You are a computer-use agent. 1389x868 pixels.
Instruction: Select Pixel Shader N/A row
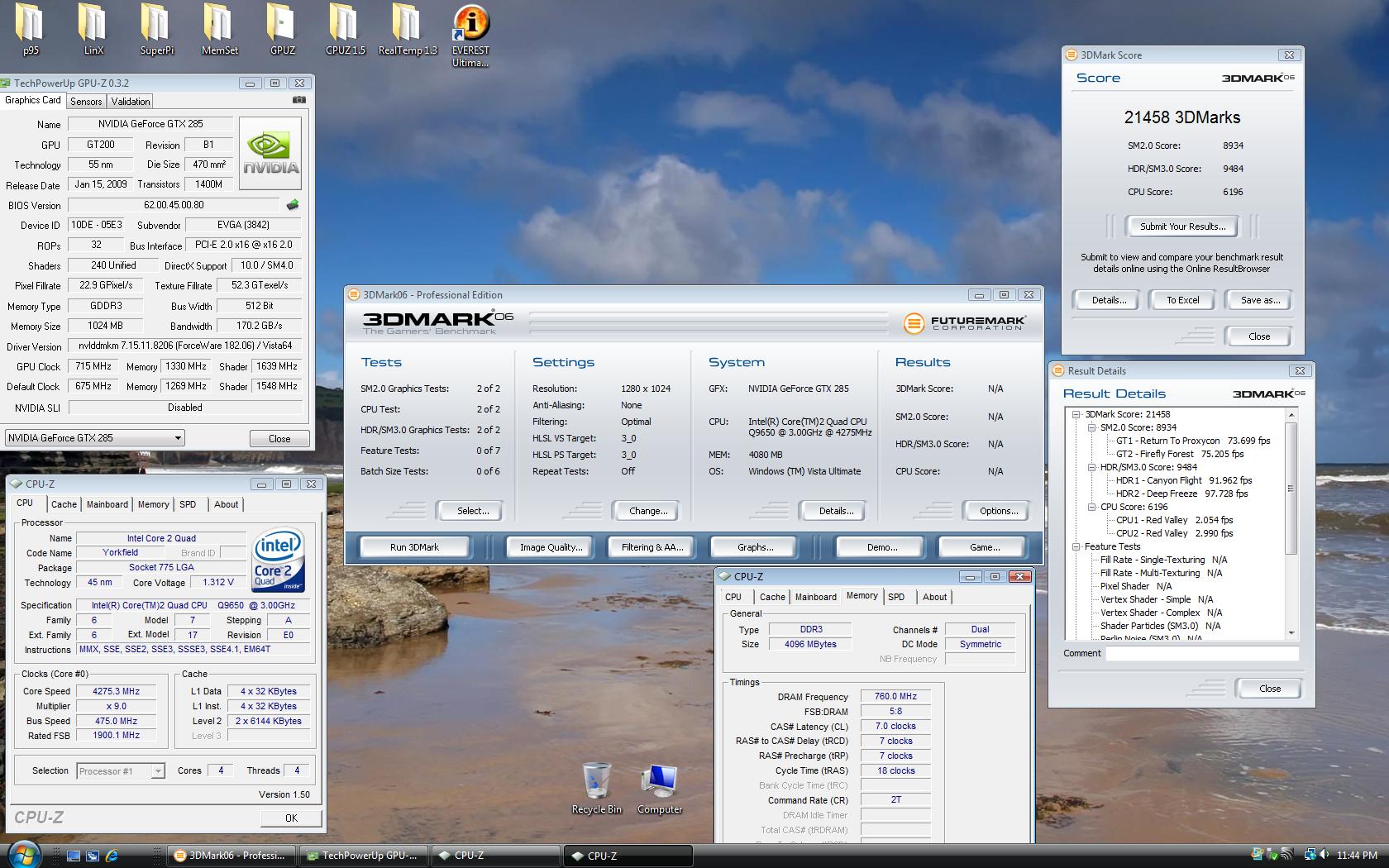click(x=1136, y=586)
